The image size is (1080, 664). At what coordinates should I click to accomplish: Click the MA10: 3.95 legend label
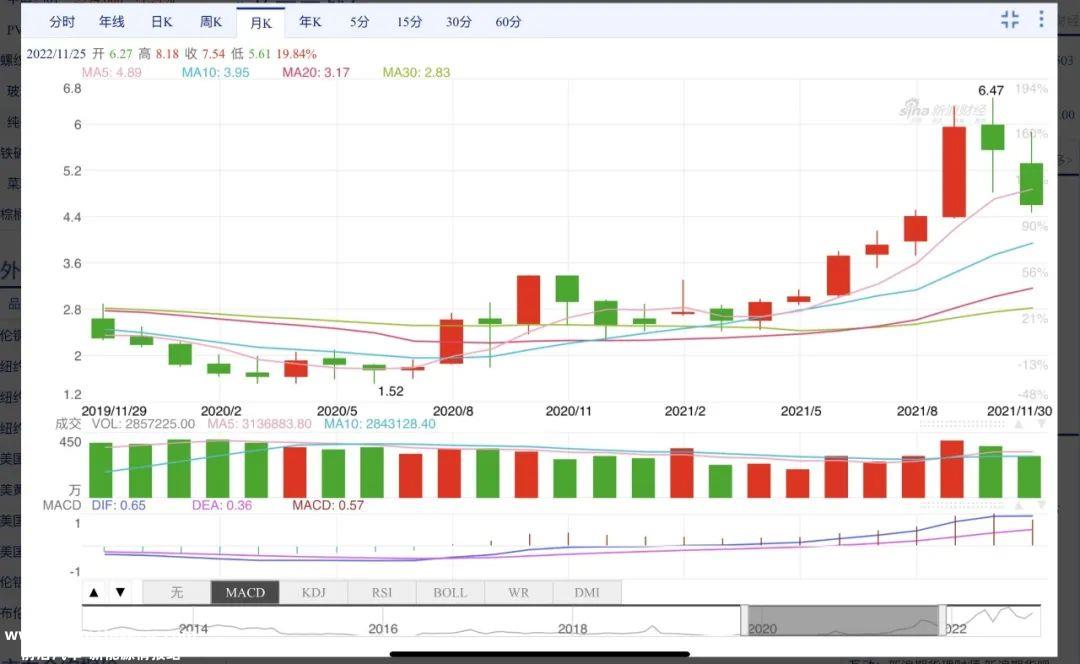(216, 72)
